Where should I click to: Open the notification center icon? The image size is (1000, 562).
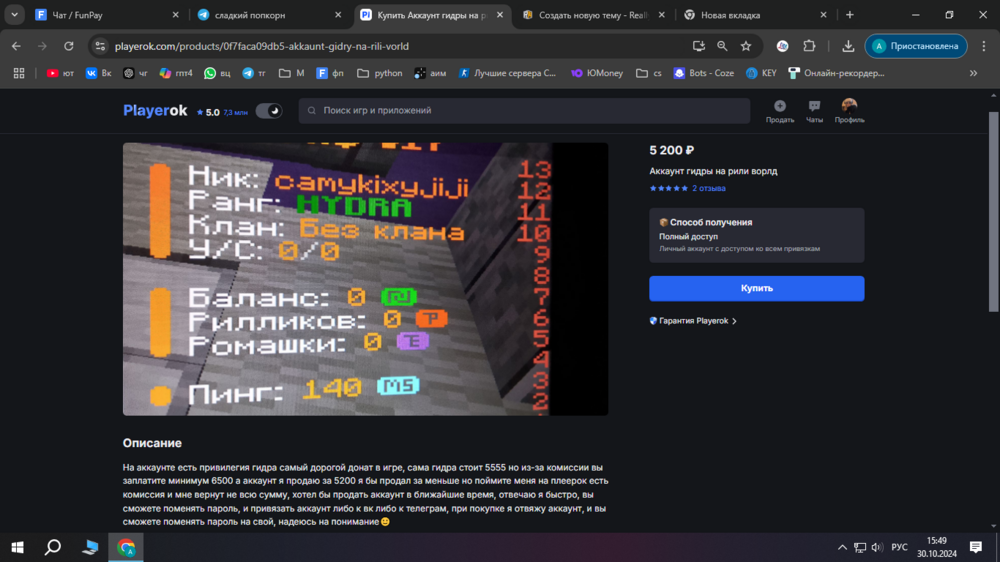pyautogui.click(x=976, y=547)
